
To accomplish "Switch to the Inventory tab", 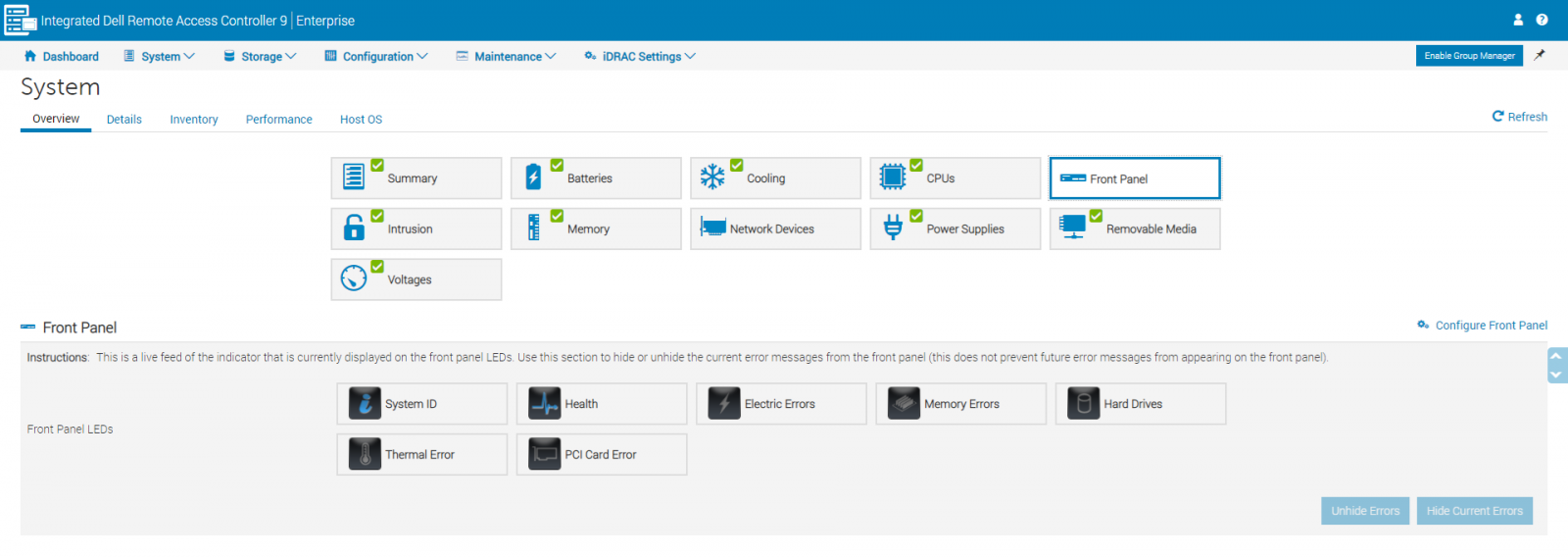I will (x=194, y=120).
